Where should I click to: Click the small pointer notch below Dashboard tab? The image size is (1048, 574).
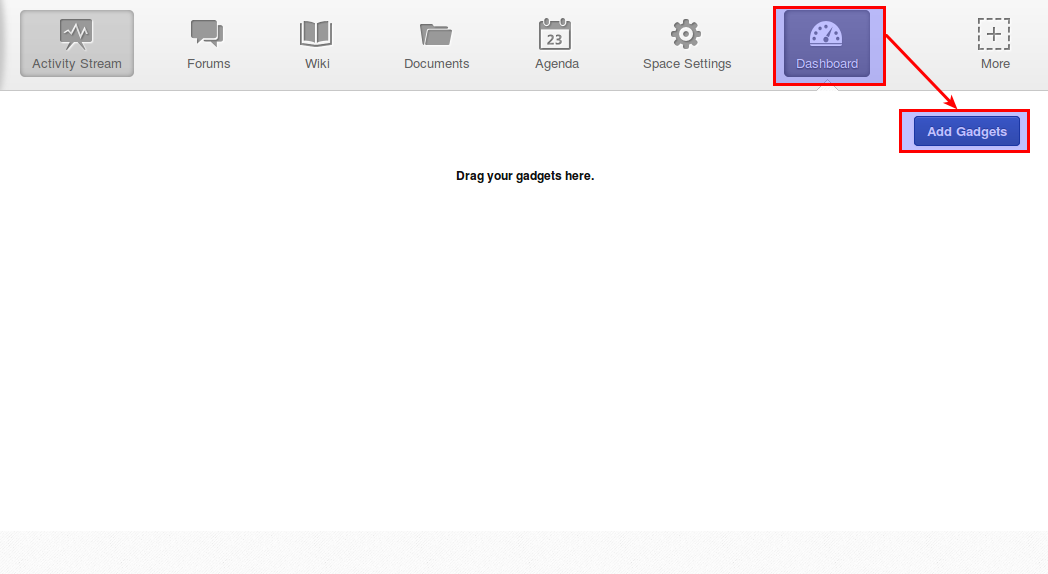[827, 85]
